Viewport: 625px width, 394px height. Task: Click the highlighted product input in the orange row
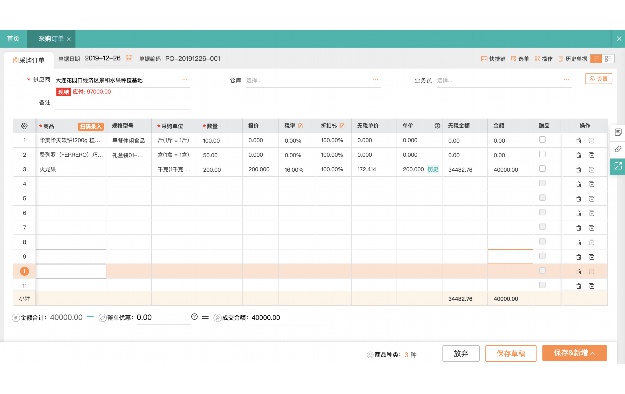[71, 271]
